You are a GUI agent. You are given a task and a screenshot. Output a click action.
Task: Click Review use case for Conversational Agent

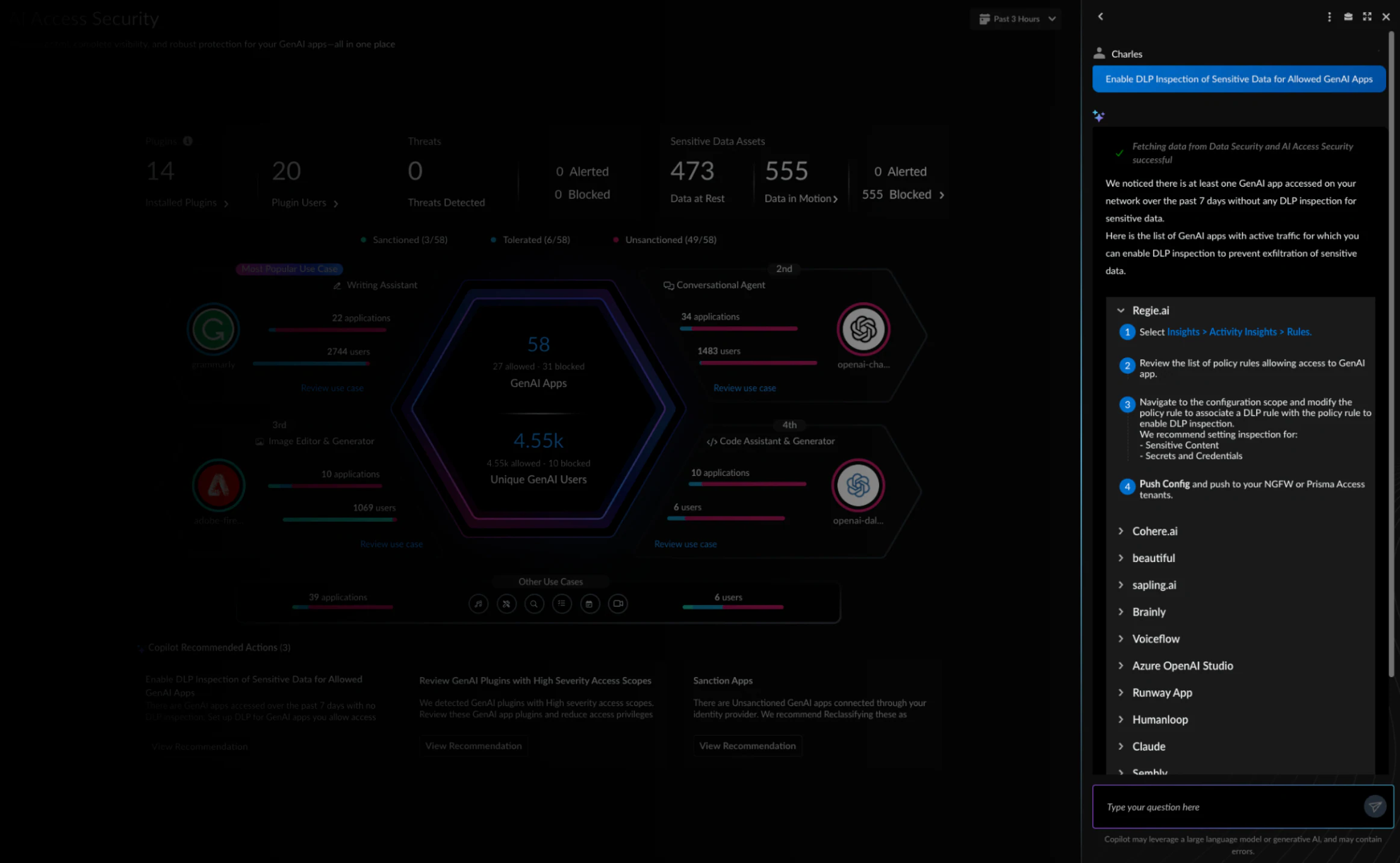[744, 388]
